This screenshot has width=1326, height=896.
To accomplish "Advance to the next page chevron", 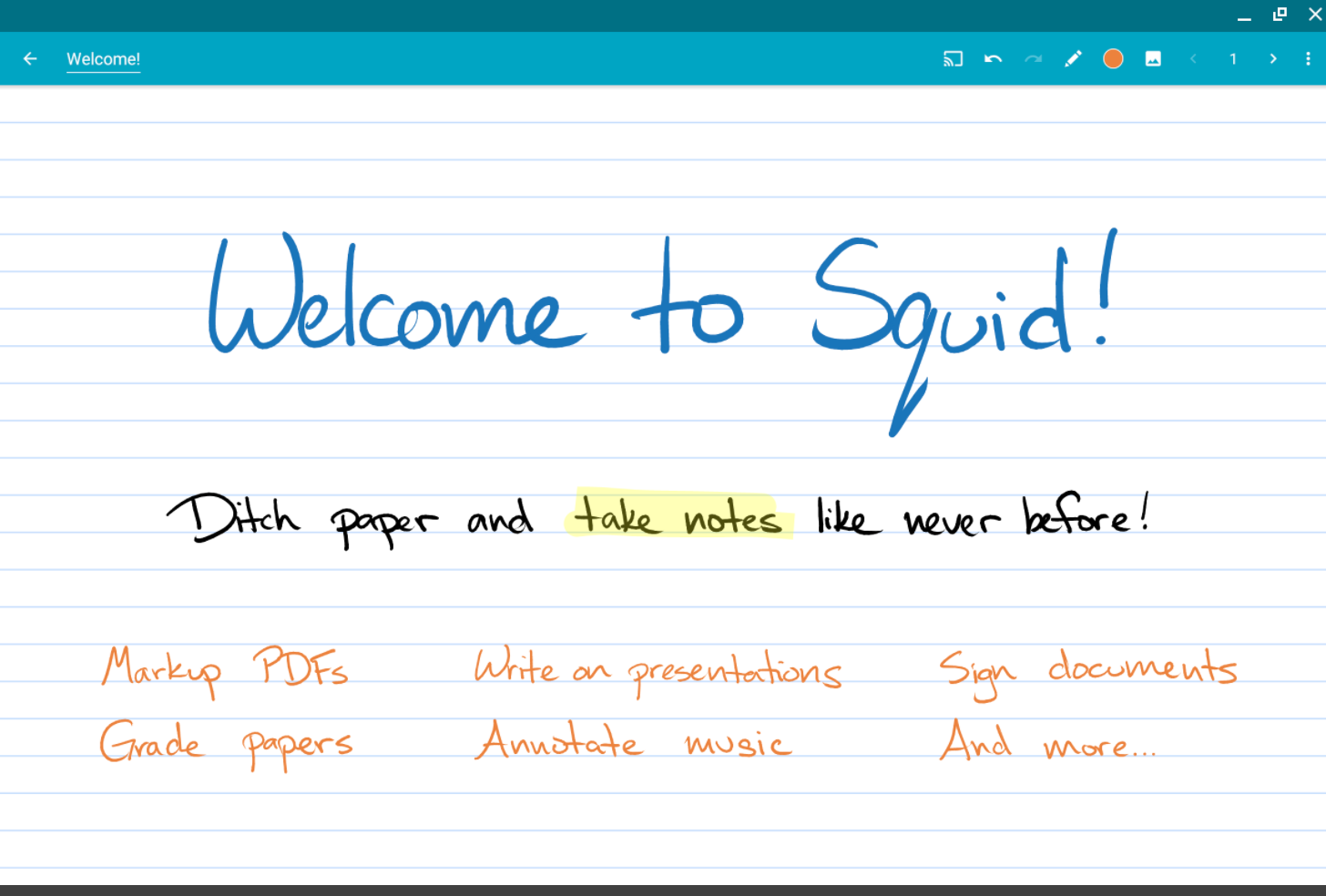I will 1272,58.
